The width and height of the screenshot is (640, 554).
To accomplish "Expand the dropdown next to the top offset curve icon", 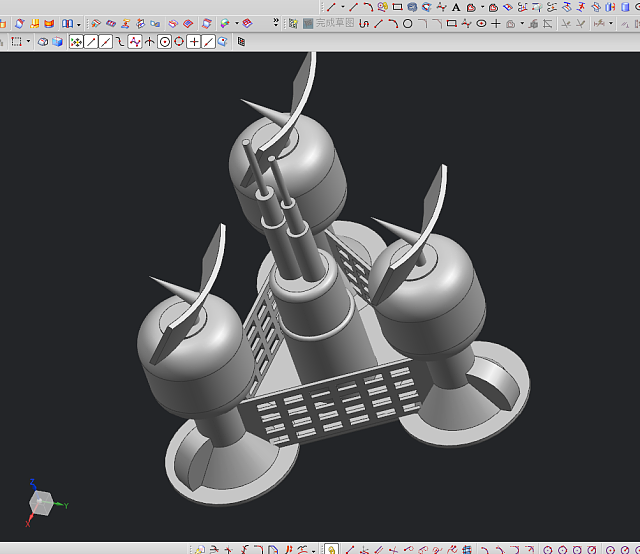I will (x=482, y=7).
